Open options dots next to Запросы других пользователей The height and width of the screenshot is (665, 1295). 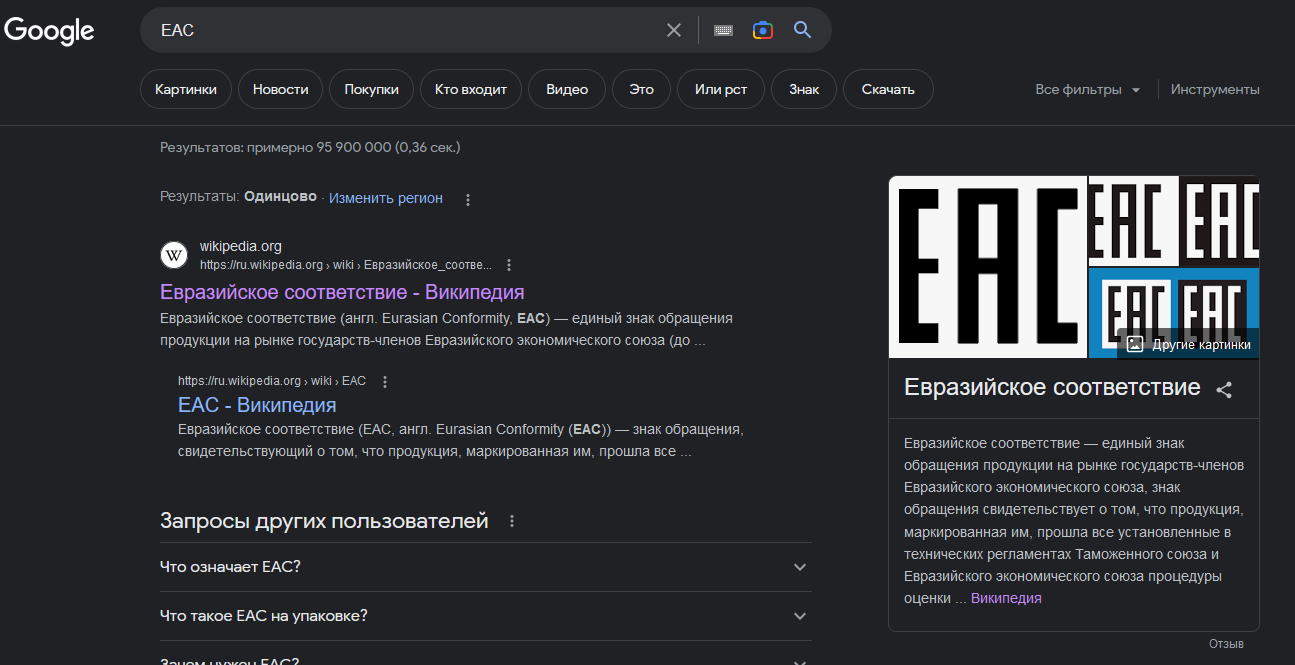pyautogui.click(x=512, y=521)
